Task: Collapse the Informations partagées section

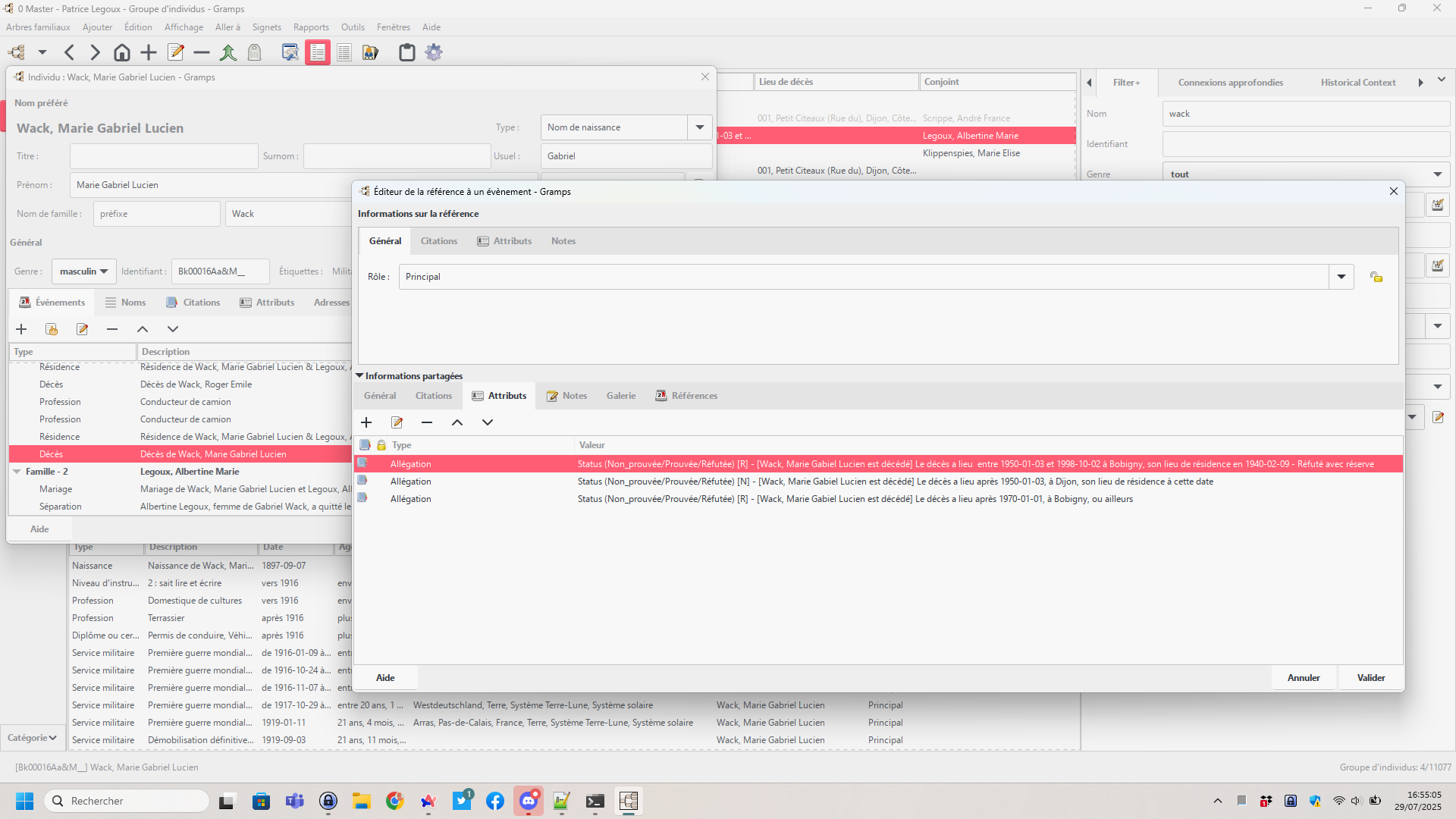Action: (360, 376)
